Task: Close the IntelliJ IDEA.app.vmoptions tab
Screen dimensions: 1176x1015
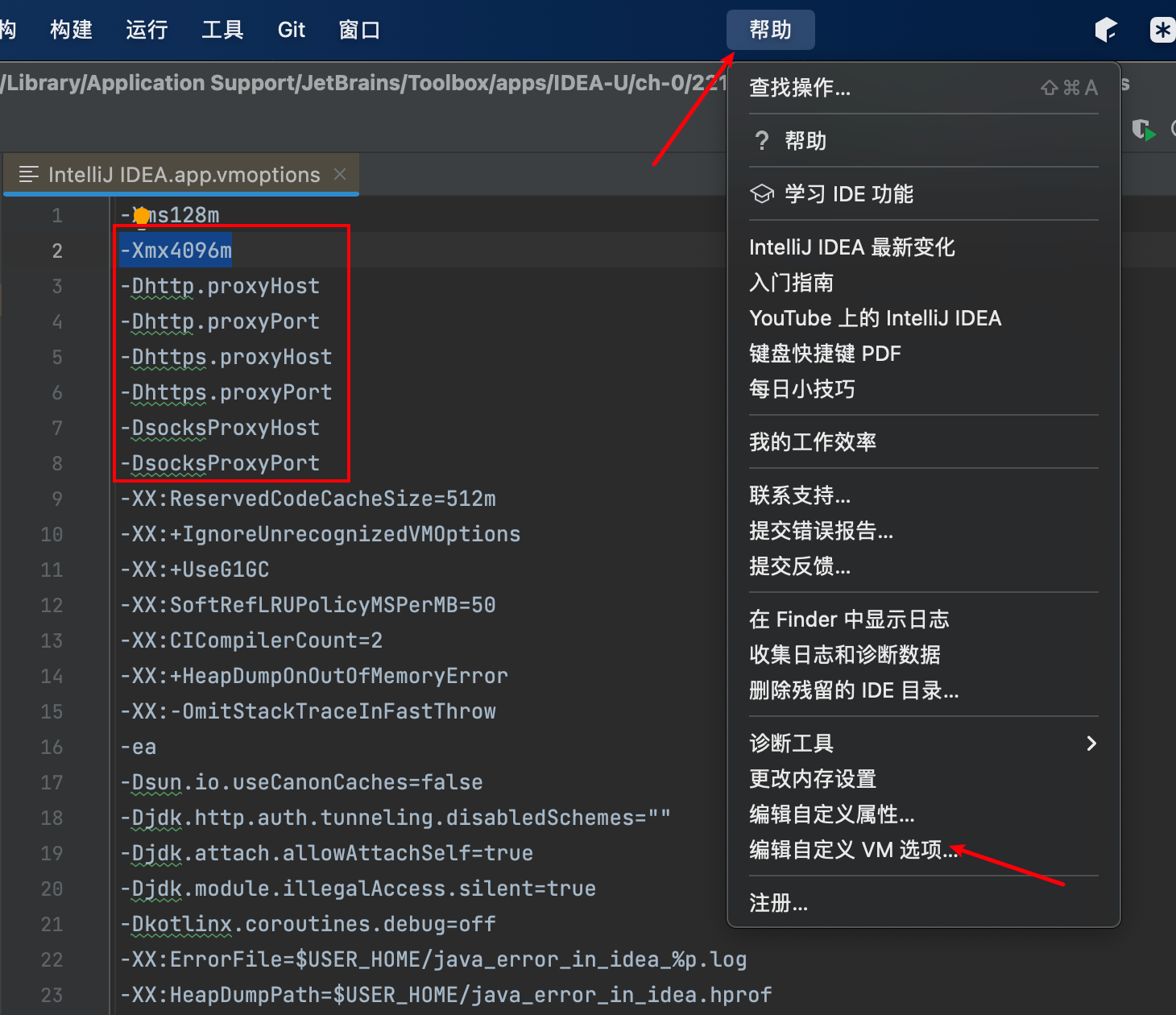Action: (x=340, y=174)
